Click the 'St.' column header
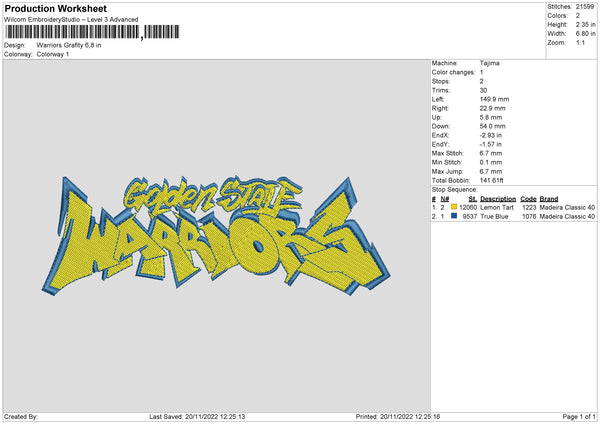 click(x=473, y=199)
